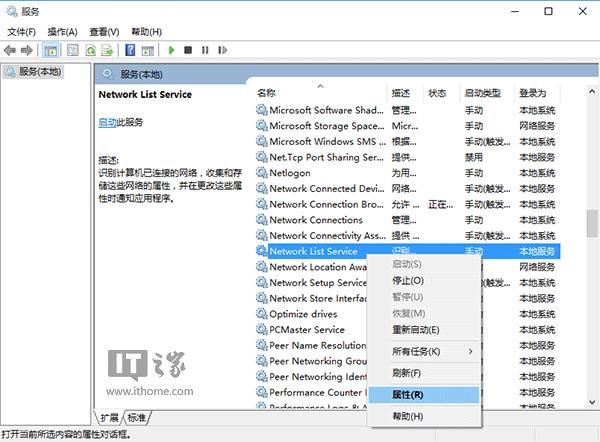The image size is (600, 442).
Task: Select Network Store Interface service row
Action: (311, 298)
